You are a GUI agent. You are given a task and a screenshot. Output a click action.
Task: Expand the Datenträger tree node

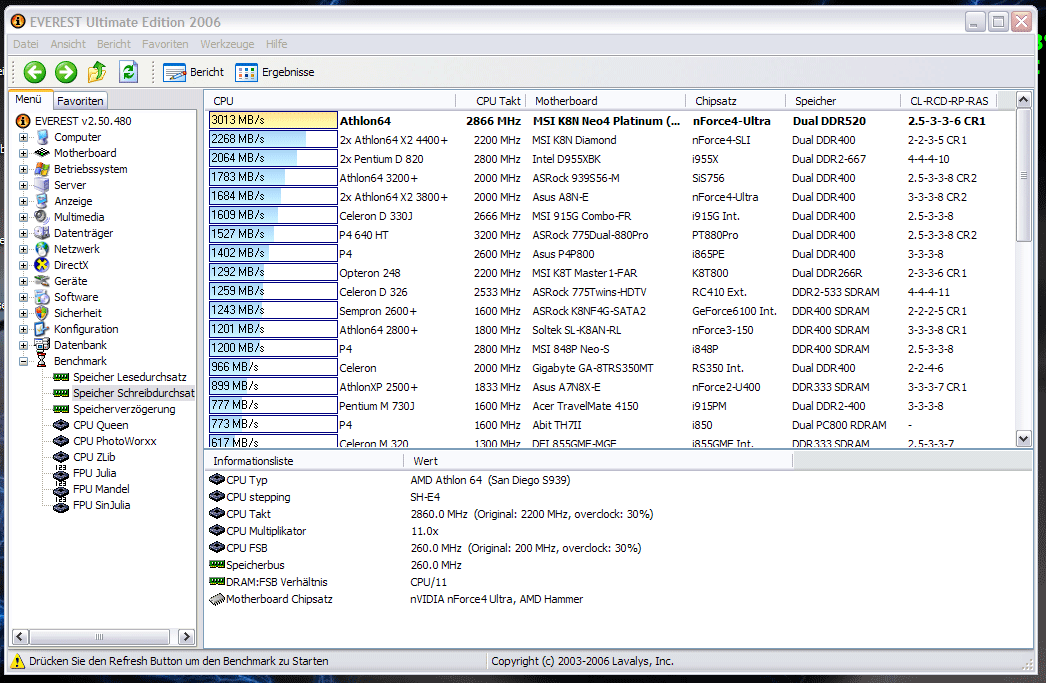(x=23, y=233)
